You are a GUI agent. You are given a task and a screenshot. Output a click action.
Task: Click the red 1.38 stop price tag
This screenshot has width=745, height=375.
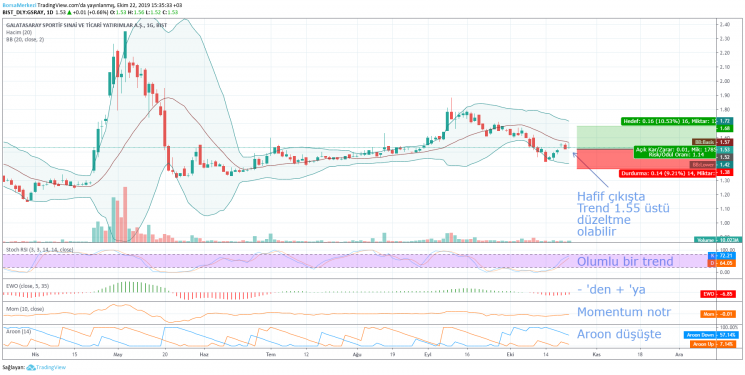[x=724, y=174]
